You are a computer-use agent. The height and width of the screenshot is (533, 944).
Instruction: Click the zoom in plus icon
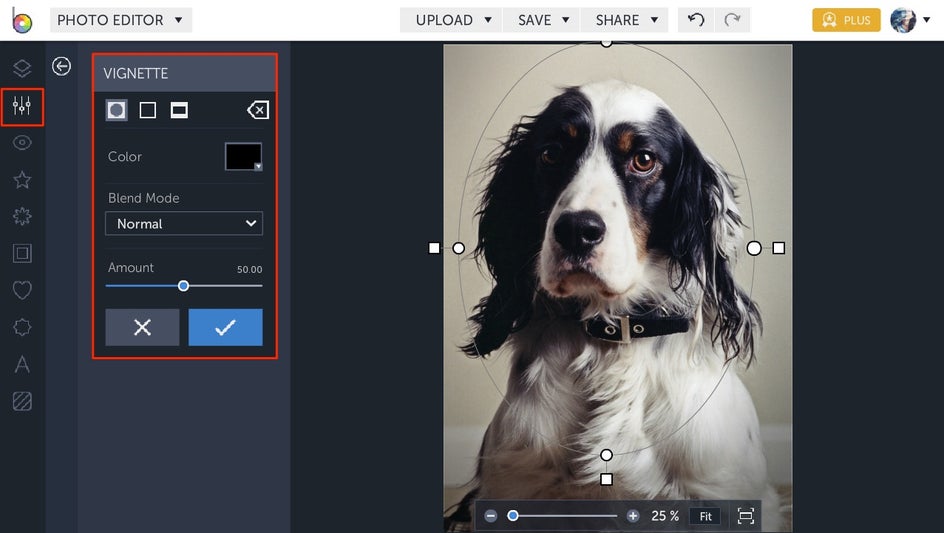(x=633, y=516)
